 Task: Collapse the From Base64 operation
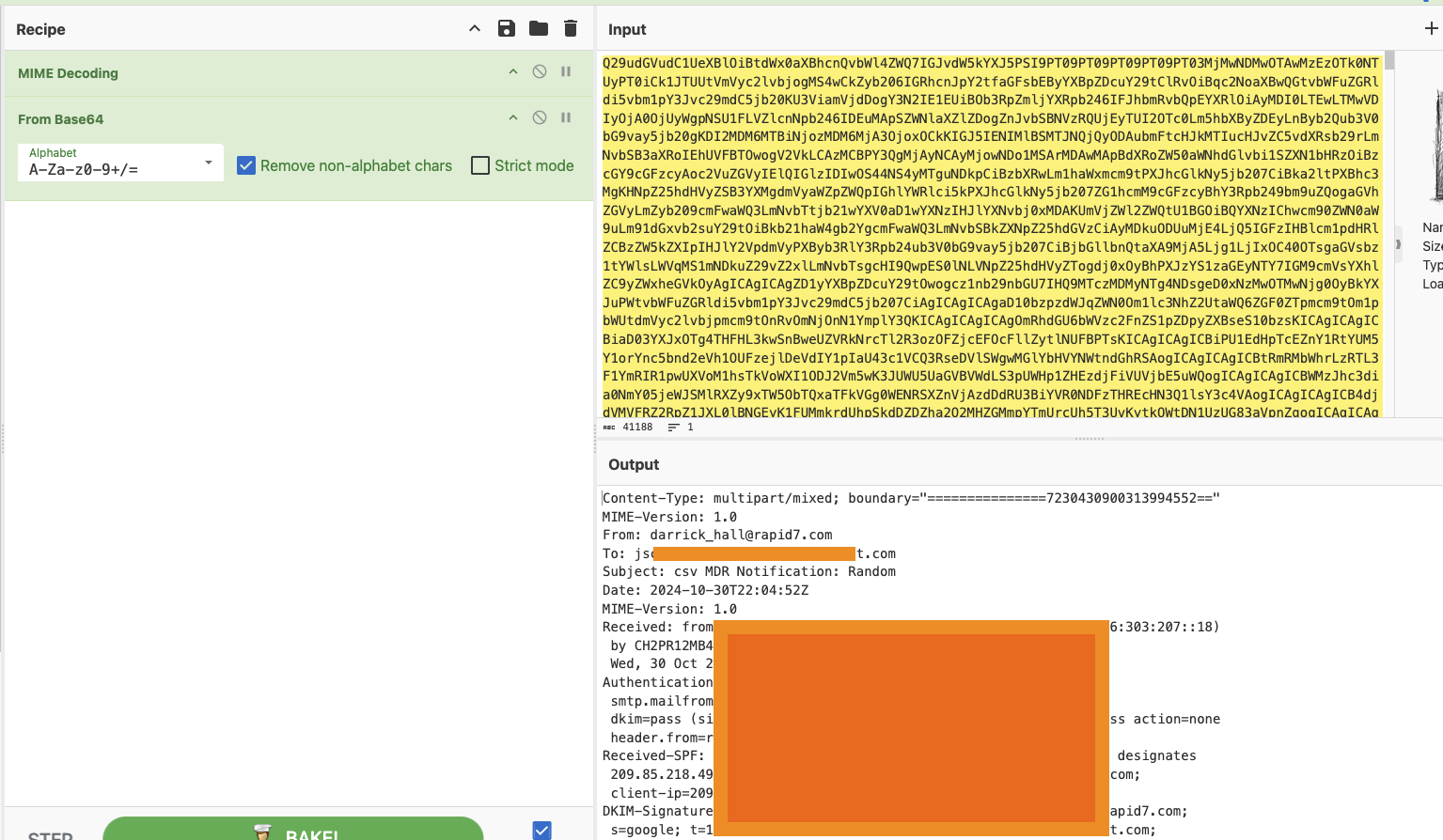tap(513, 117)
